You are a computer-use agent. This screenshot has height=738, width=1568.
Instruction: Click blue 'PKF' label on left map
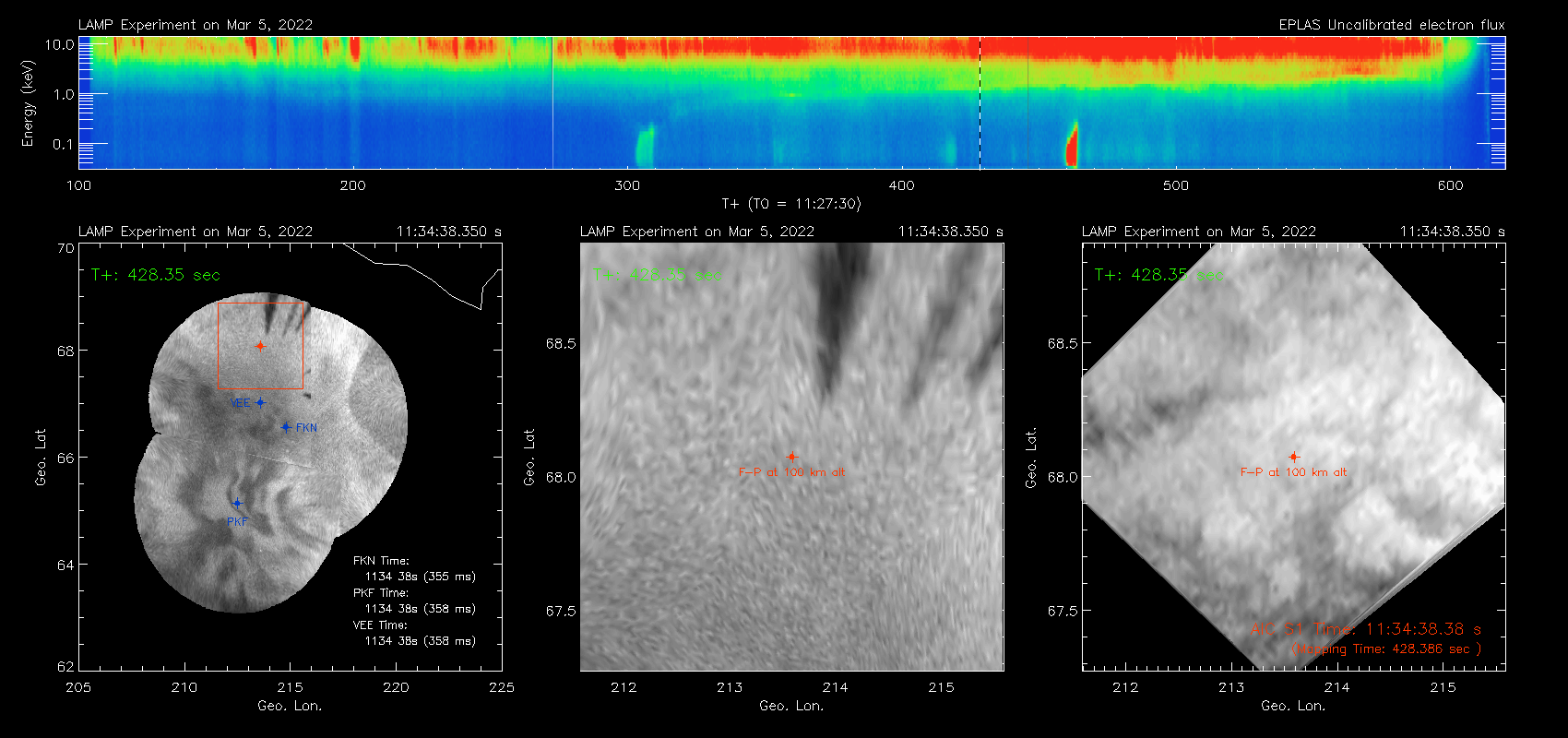(x=237, y=522)
